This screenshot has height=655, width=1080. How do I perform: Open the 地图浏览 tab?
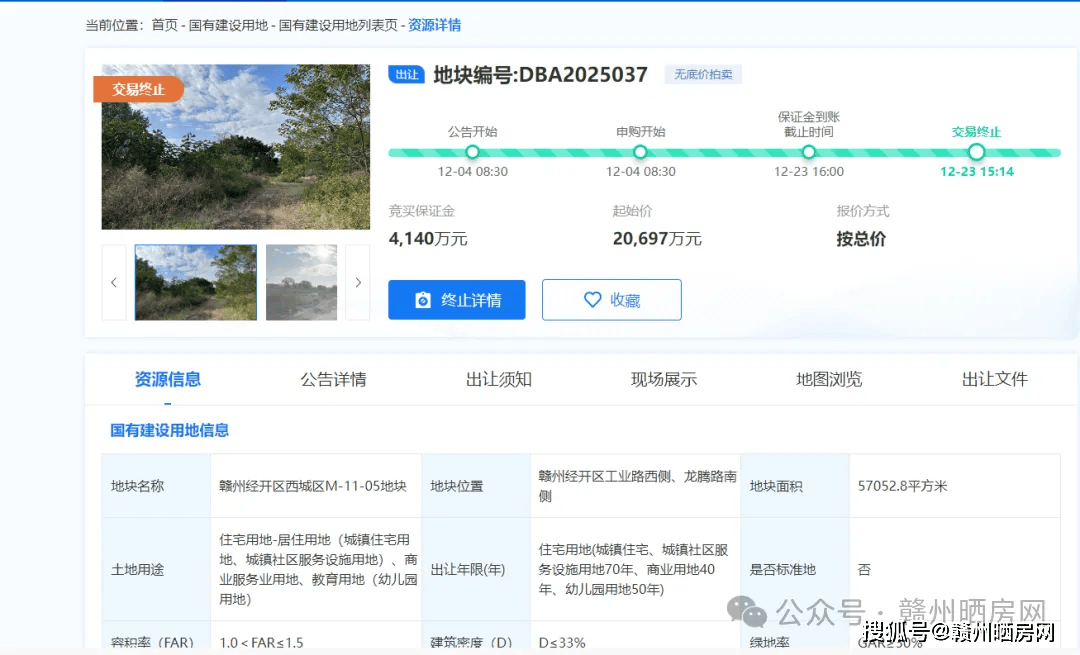[x=829, y=379]
